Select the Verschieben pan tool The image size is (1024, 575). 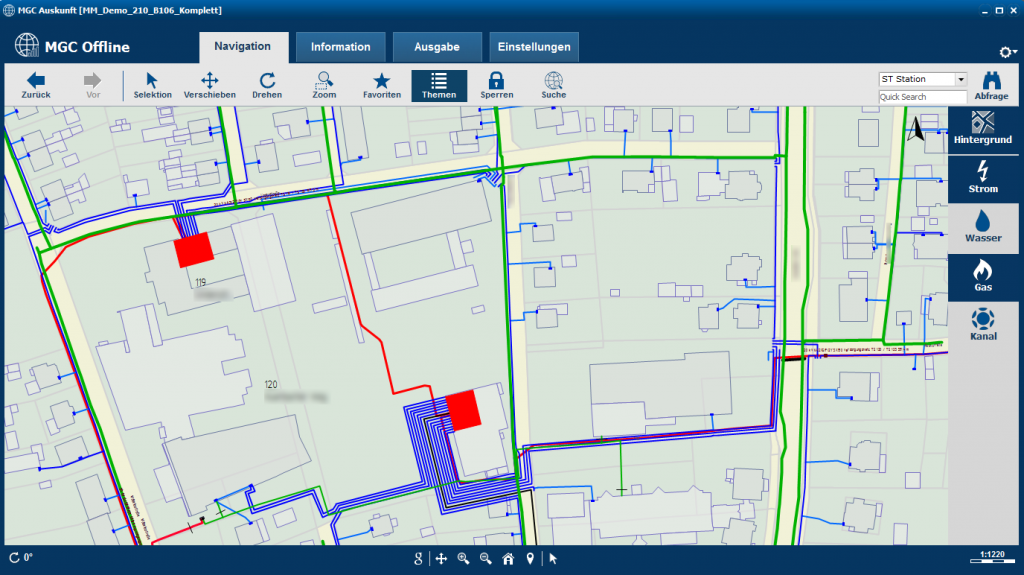(x=210, y=84)
